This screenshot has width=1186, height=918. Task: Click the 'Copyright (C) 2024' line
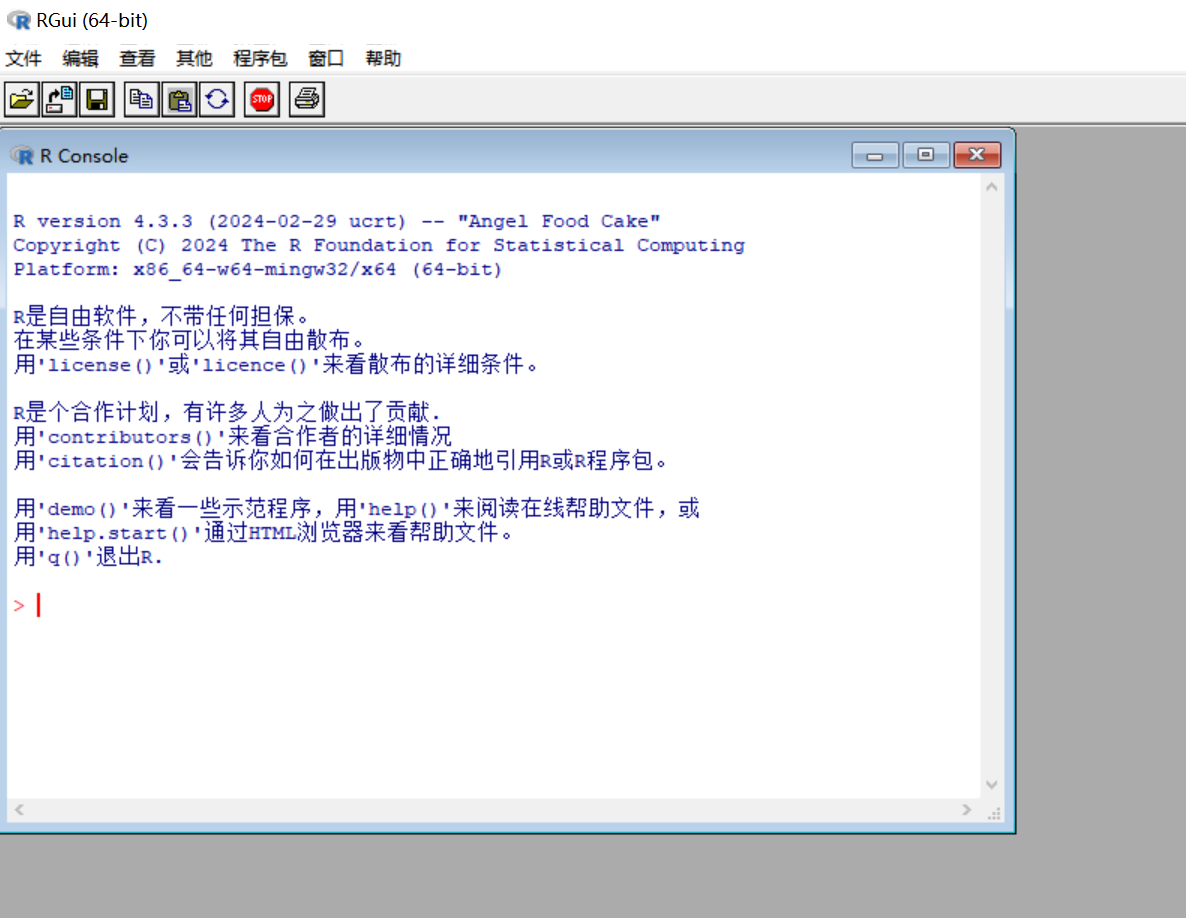pos(379,246)
